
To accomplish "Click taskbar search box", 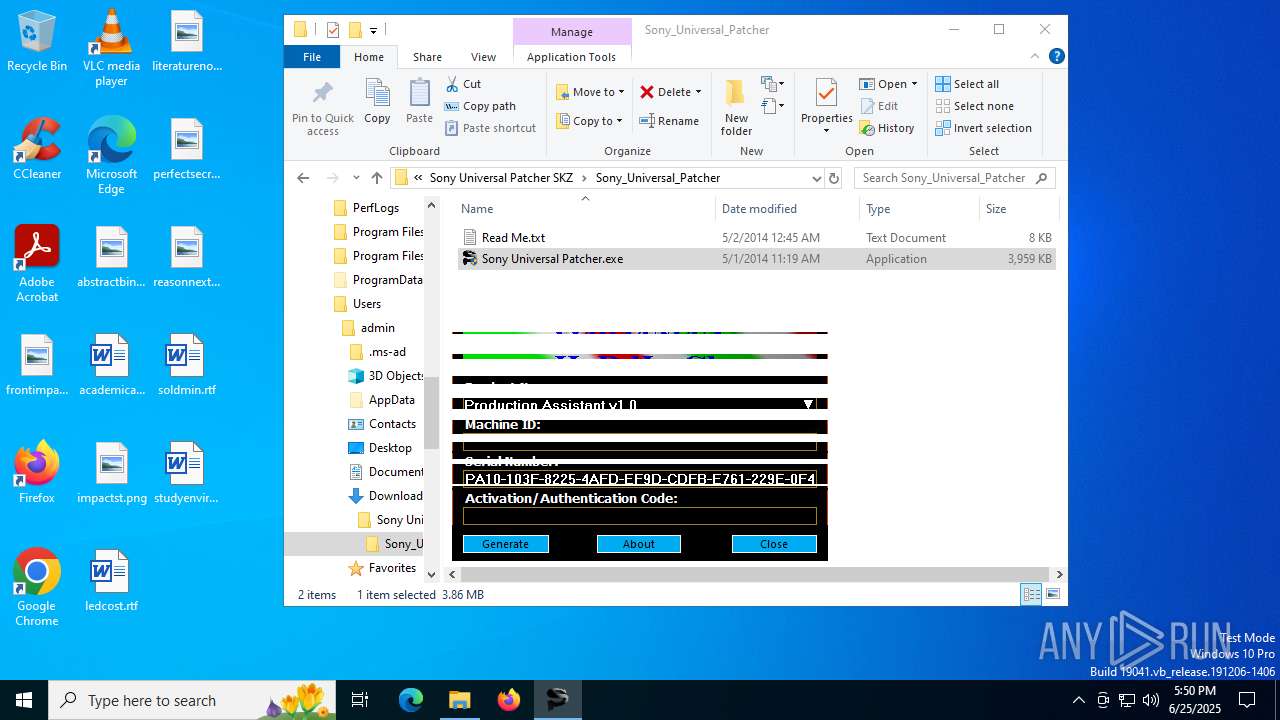I will click(192, 700).
